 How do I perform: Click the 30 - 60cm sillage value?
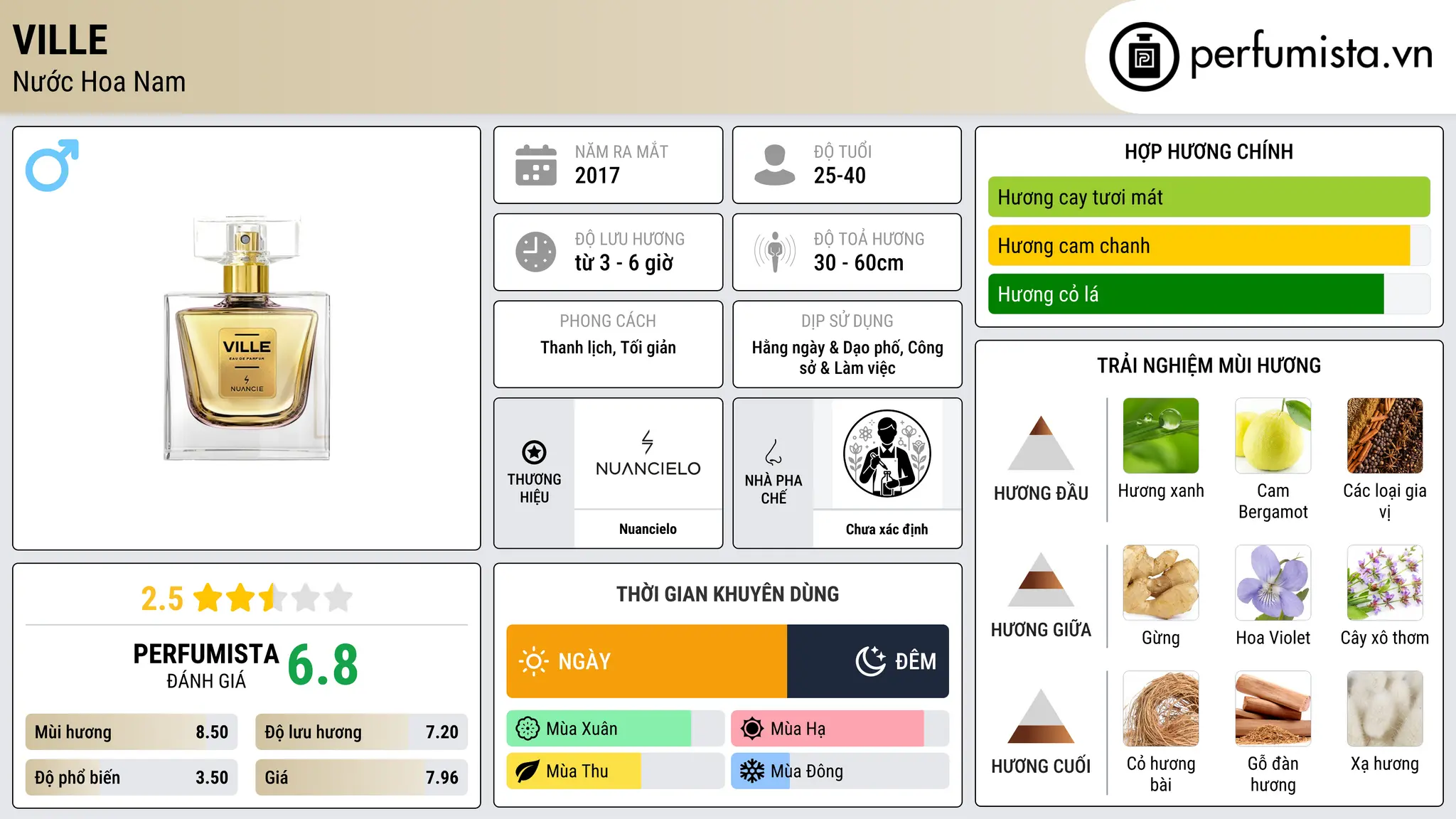pos(859,263)
